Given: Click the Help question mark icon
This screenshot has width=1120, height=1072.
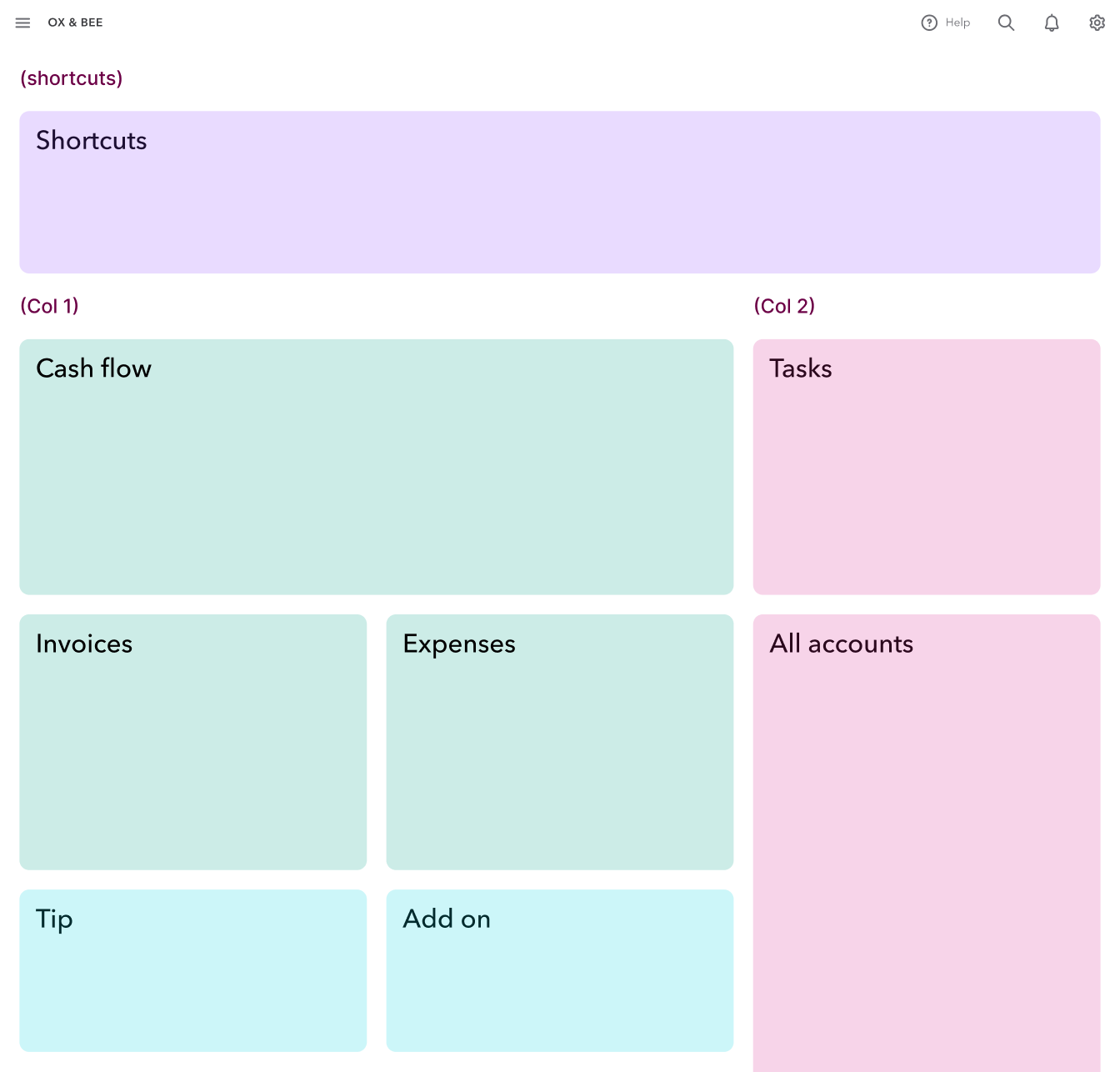Looking at the screenshot, I should pyautogui.click(x=929, y=23).
